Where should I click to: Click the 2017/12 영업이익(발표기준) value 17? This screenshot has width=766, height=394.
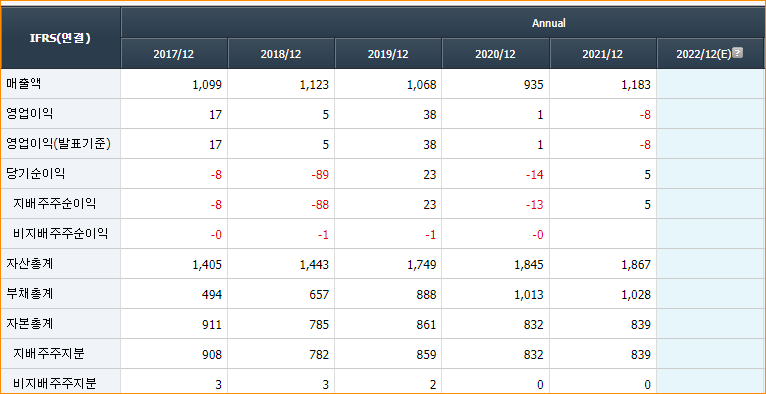[216, 145]
